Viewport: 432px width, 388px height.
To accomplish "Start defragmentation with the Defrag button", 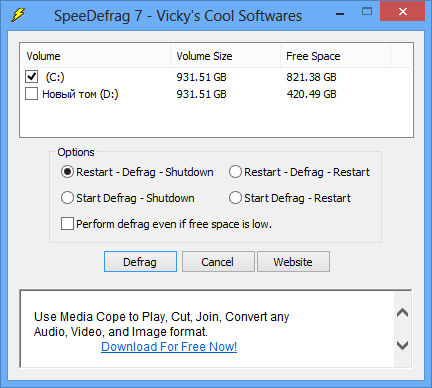I will click(140, 262).
